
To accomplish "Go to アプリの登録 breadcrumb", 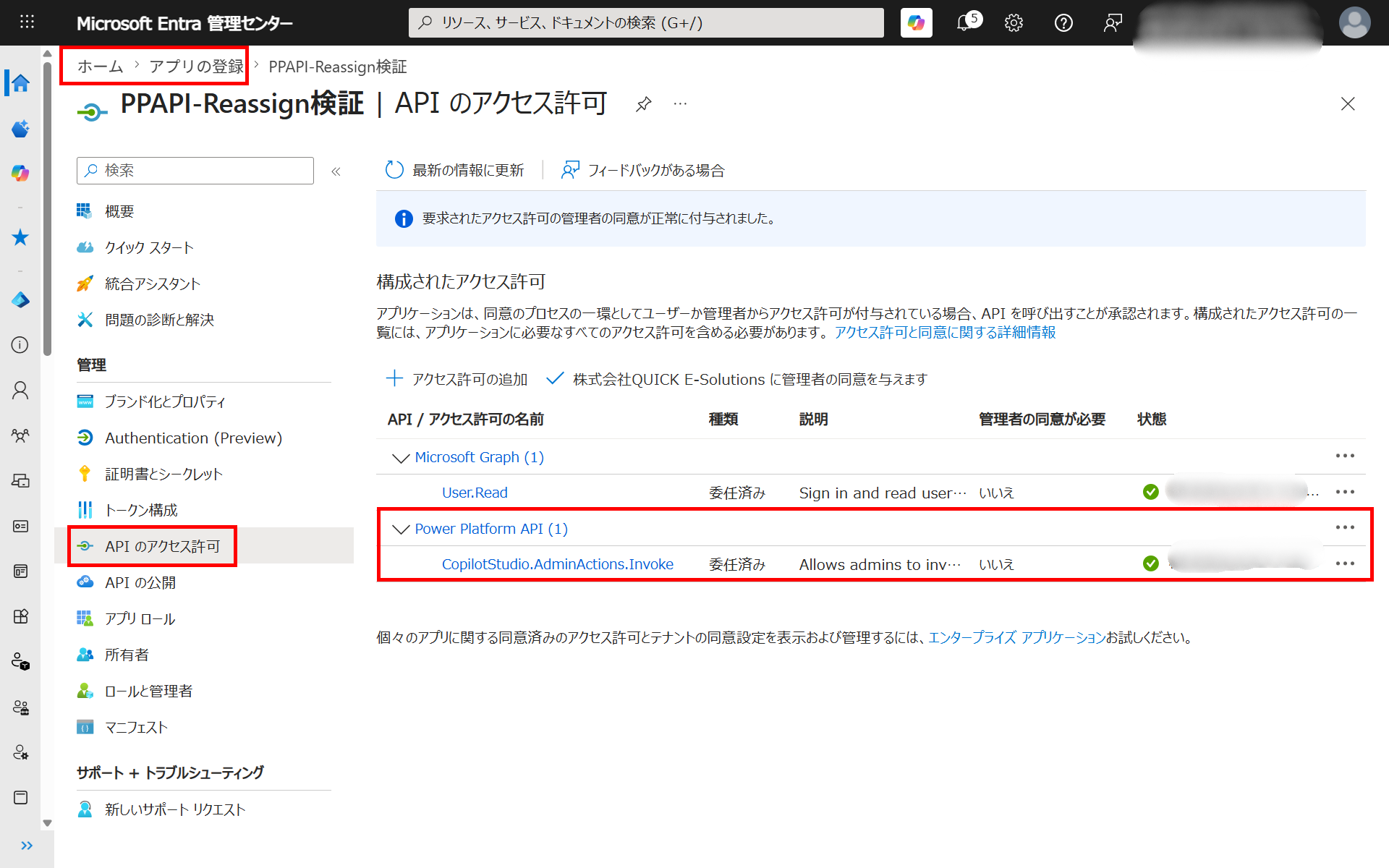I will pos(196,67).
